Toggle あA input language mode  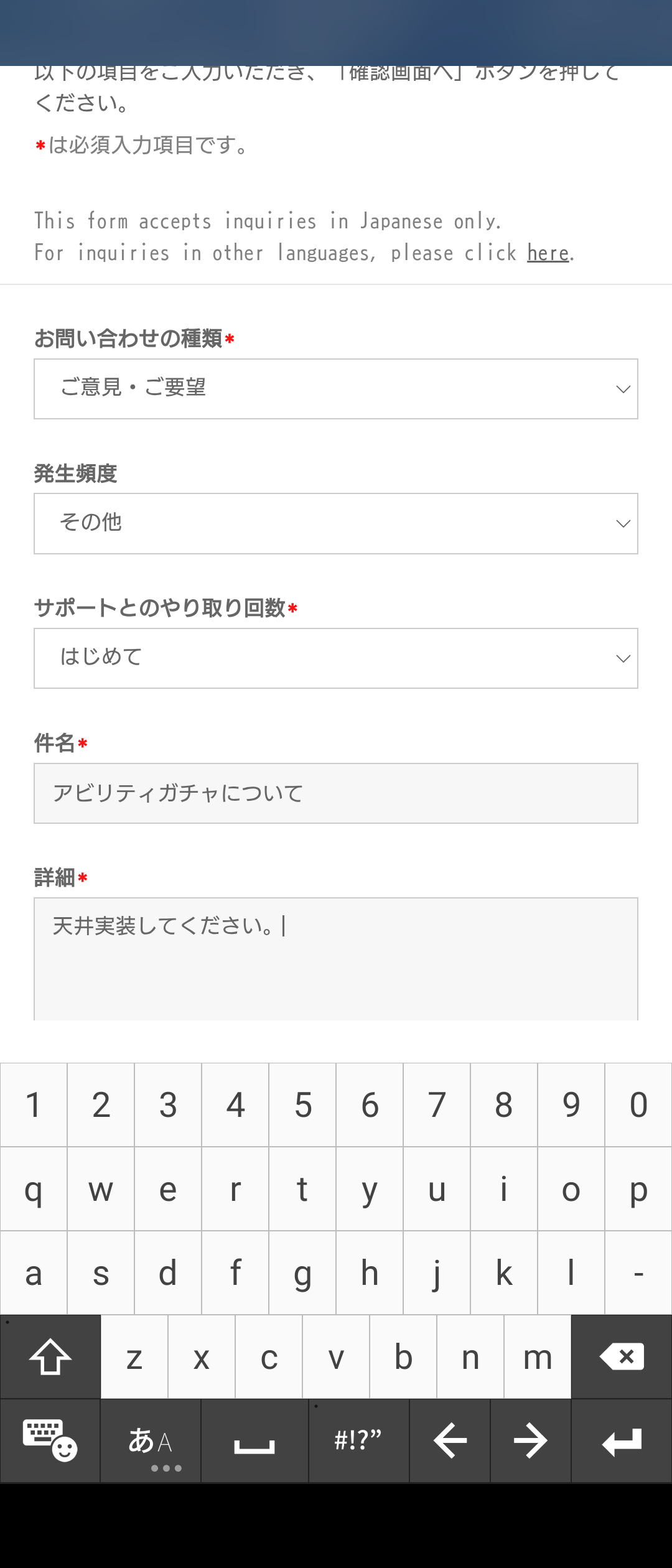pyautogui.click(x=150, y=1441)
